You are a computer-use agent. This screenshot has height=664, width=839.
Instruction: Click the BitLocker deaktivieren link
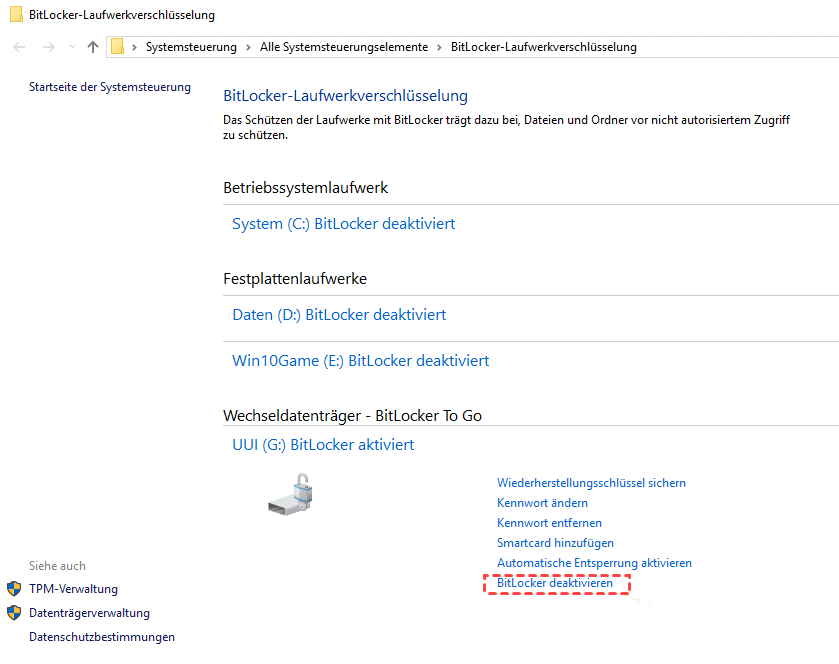tap(555, 583)
